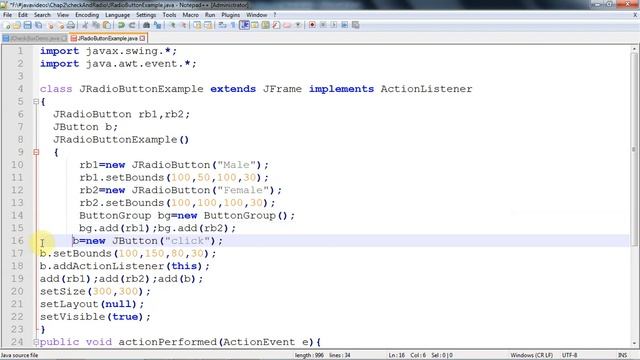Image resolution: width=640 pixels, height=360 pixels.
Task: Click the green Undo arrow icon
Action: click(121, 25)
